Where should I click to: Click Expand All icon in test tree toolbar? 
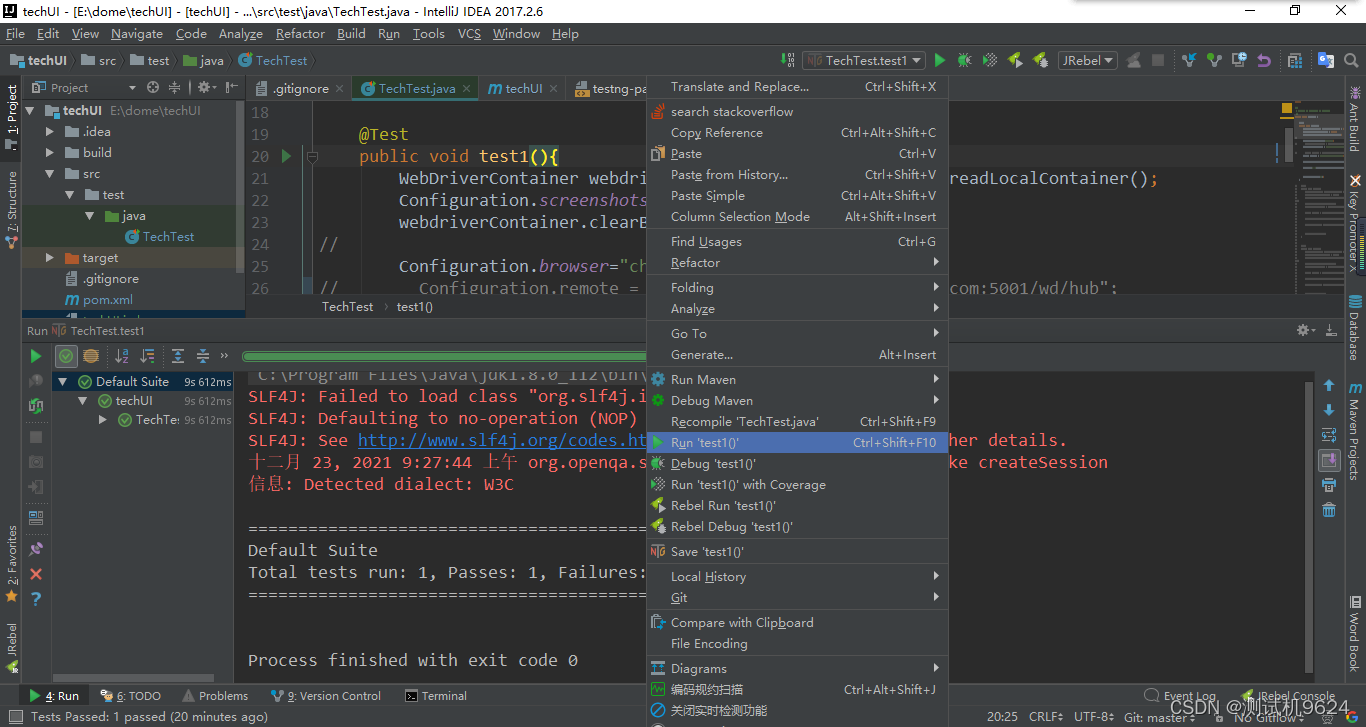178,356
